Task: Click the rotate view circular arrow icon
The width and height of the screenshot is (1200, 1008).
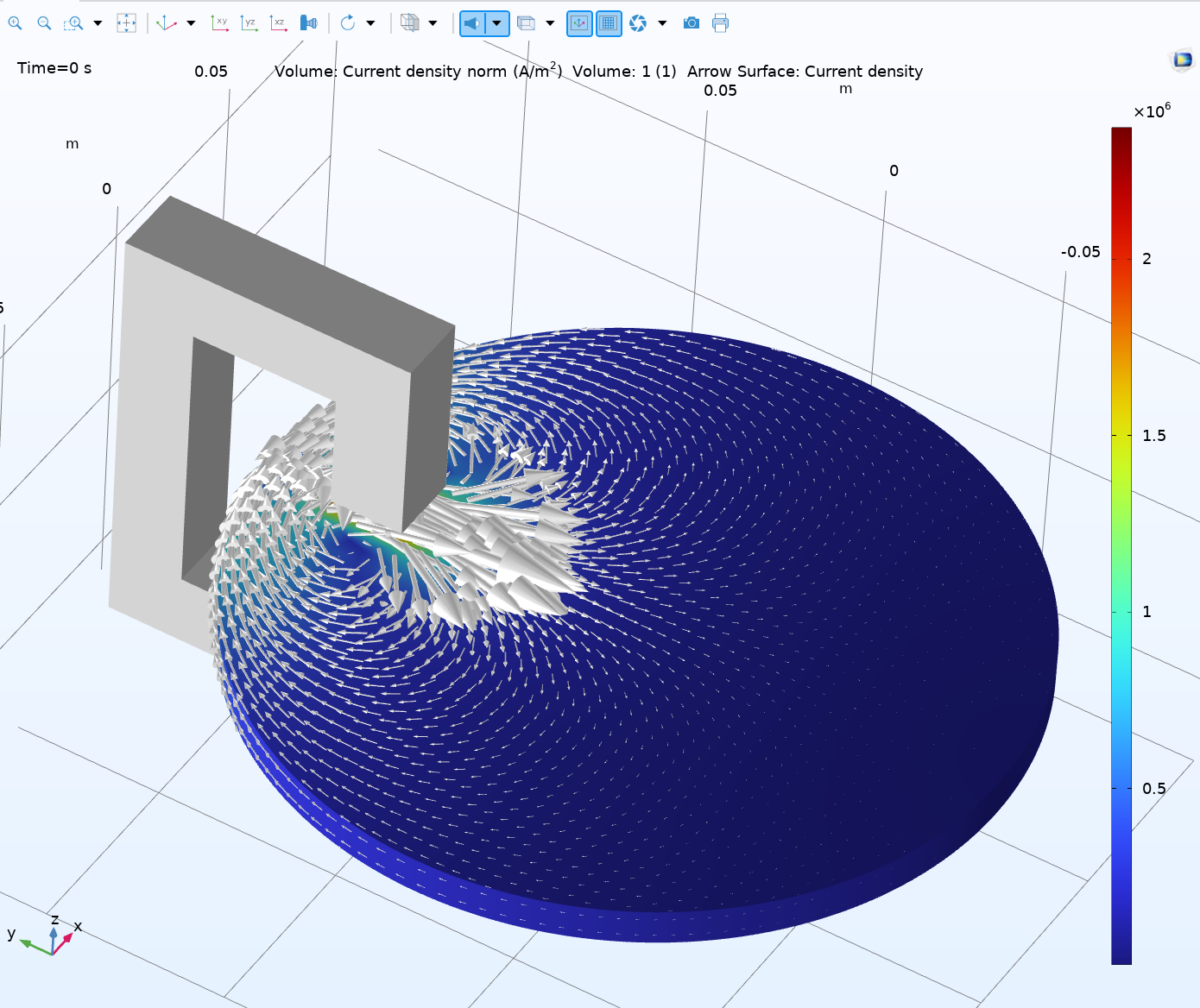Action: coord(347,23)
